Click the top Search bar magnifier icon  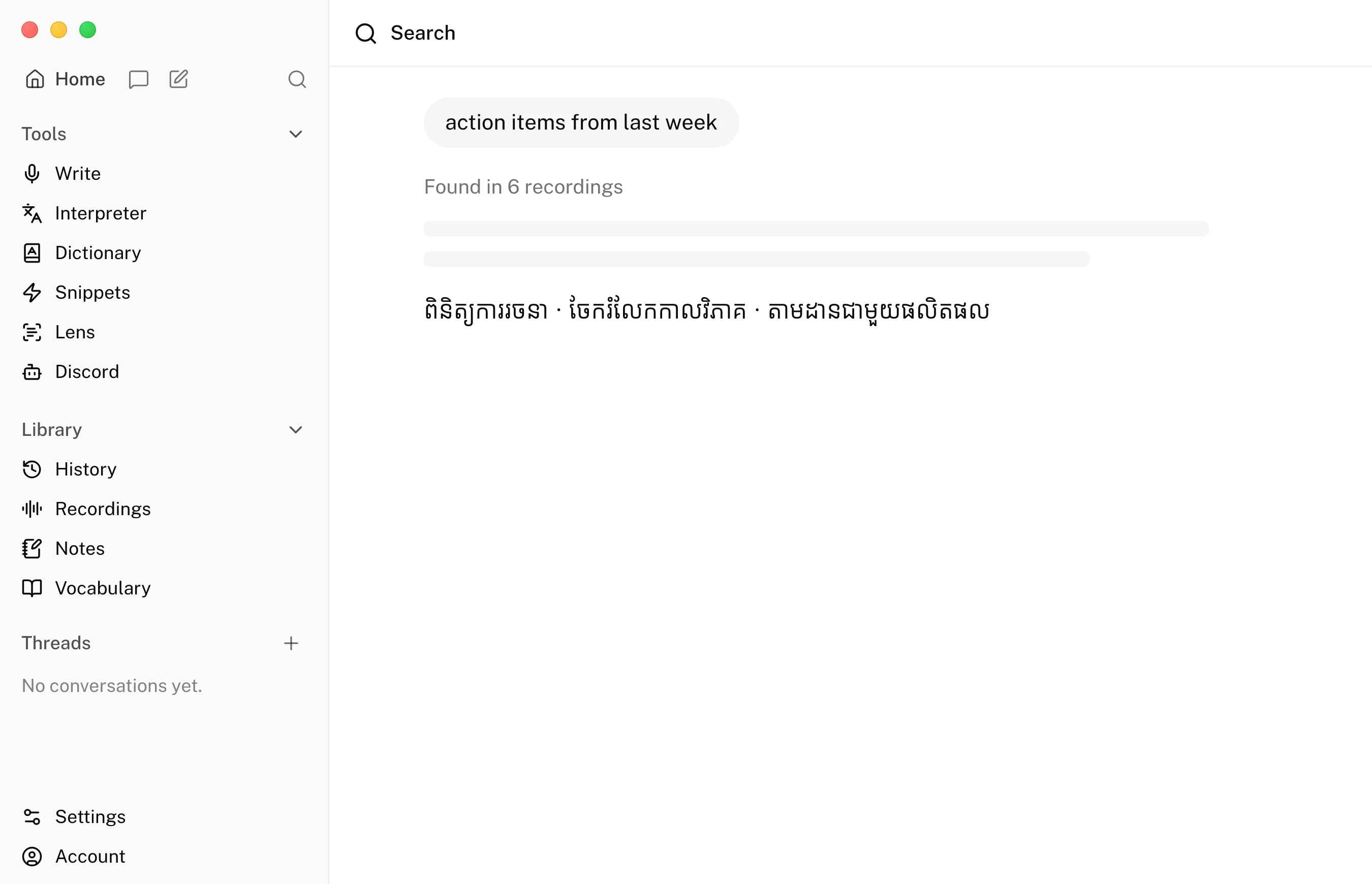366,34
